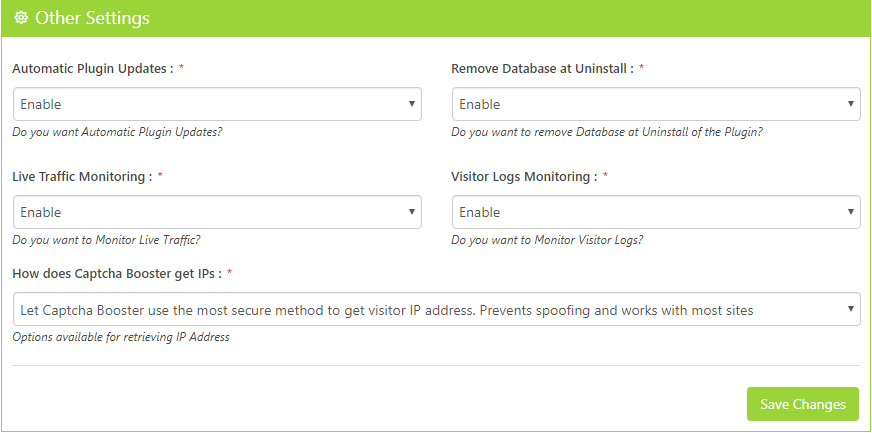
Task: Click the arrow on Visitor Logs Monitoring select
Action: [851, 212]
